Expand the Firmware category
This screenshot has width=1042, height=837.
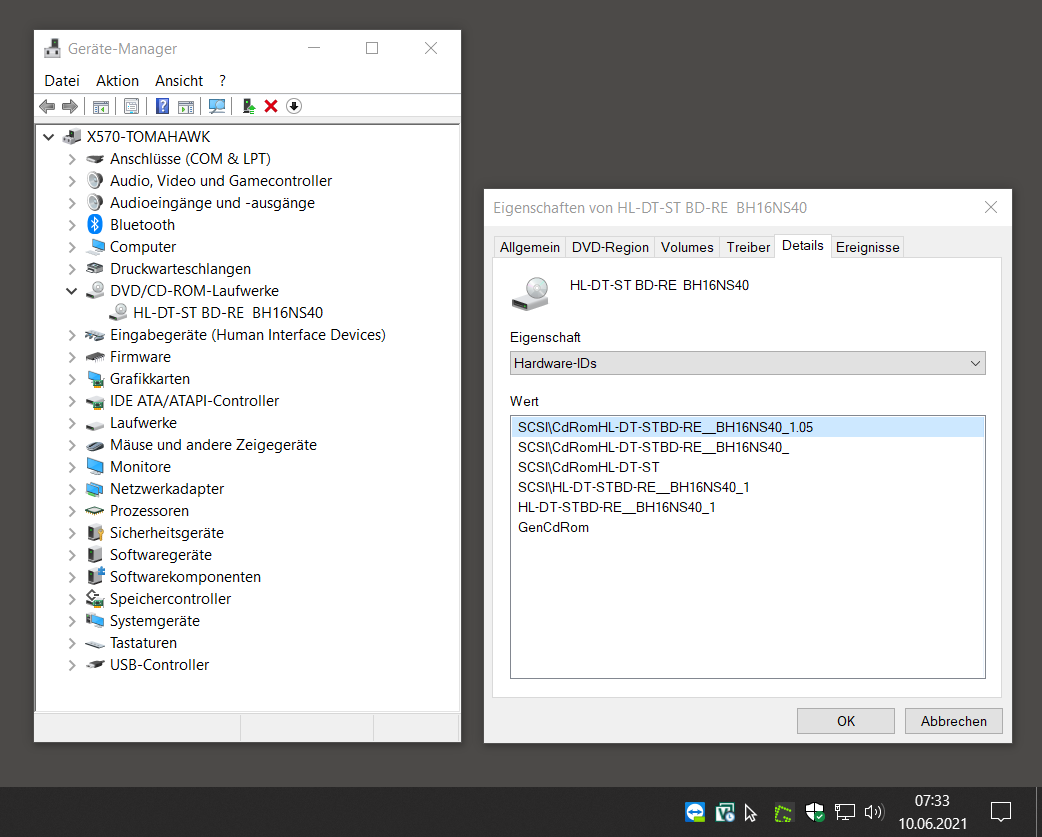(x=72, y=357)
